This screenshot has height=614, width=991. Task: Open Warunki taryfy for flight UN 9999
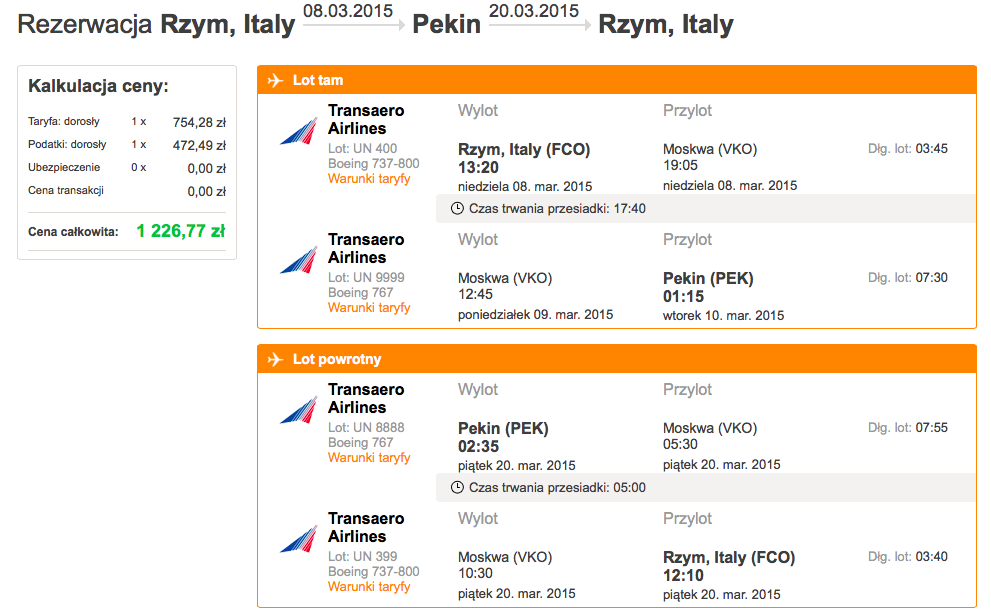tap(369, 308)
